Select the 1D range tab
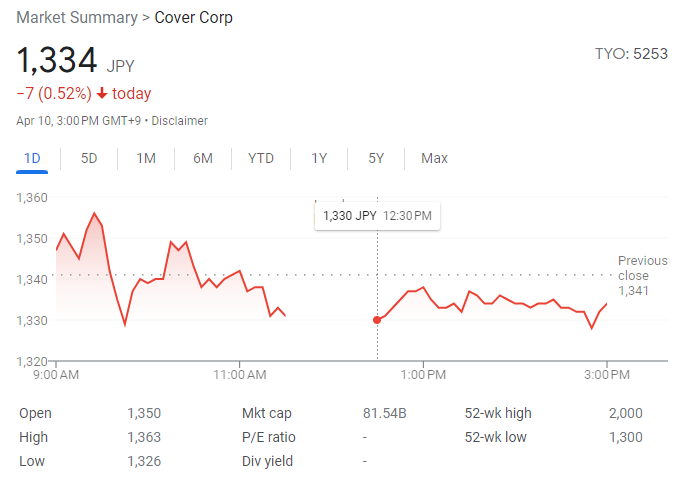 (x=32, y=158)
